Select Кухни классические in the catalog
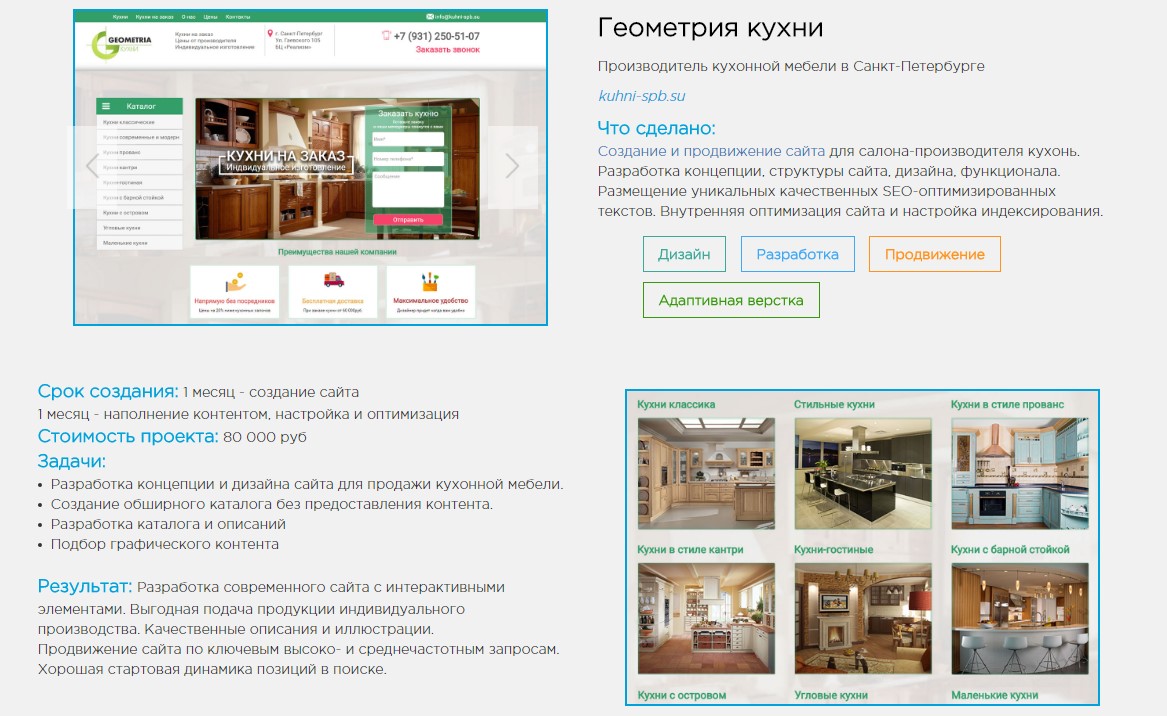1167x716 pixels. click(139, 122)
